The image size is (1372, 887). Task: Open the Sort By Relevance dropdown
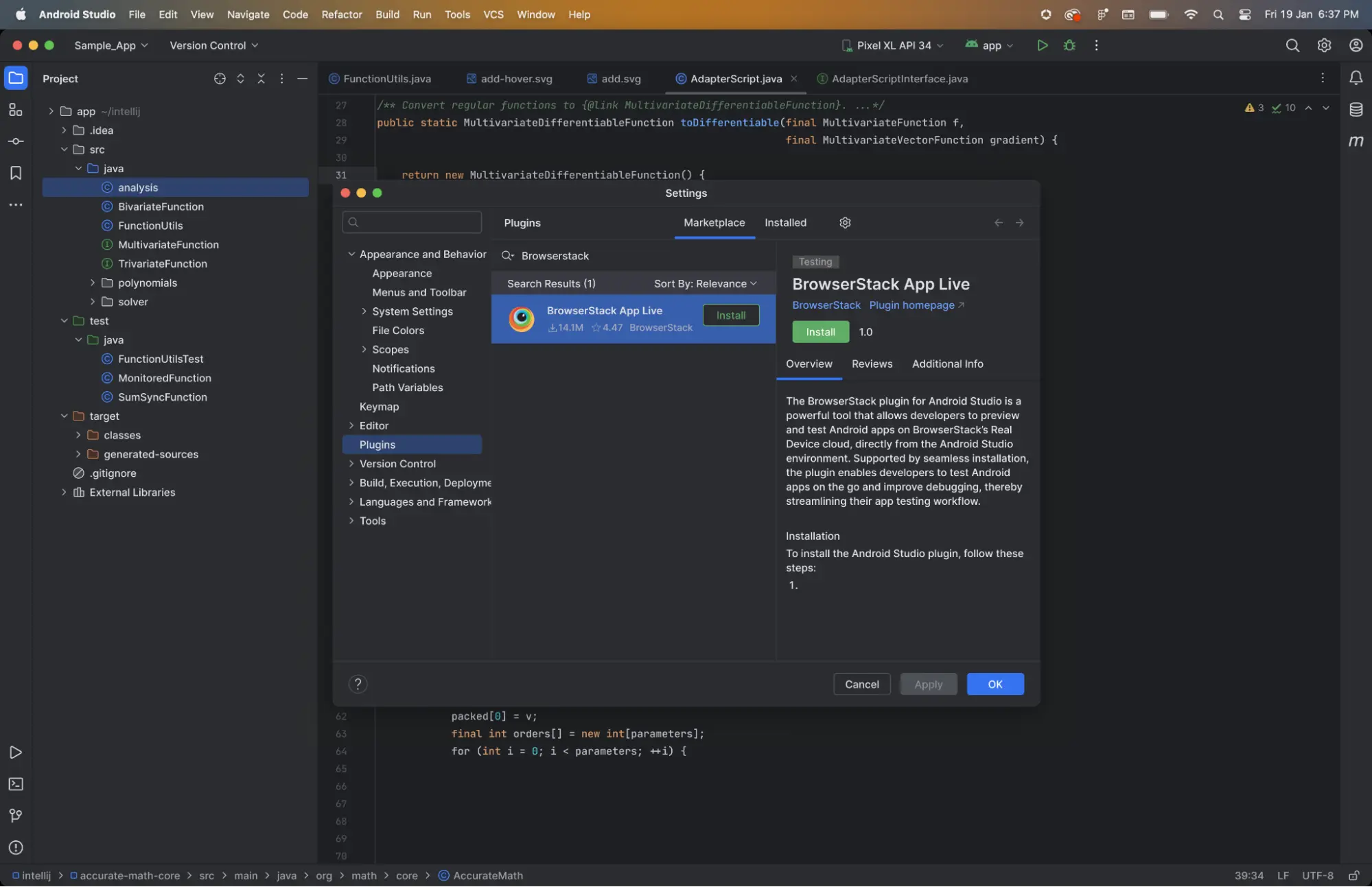click(705, 284)
